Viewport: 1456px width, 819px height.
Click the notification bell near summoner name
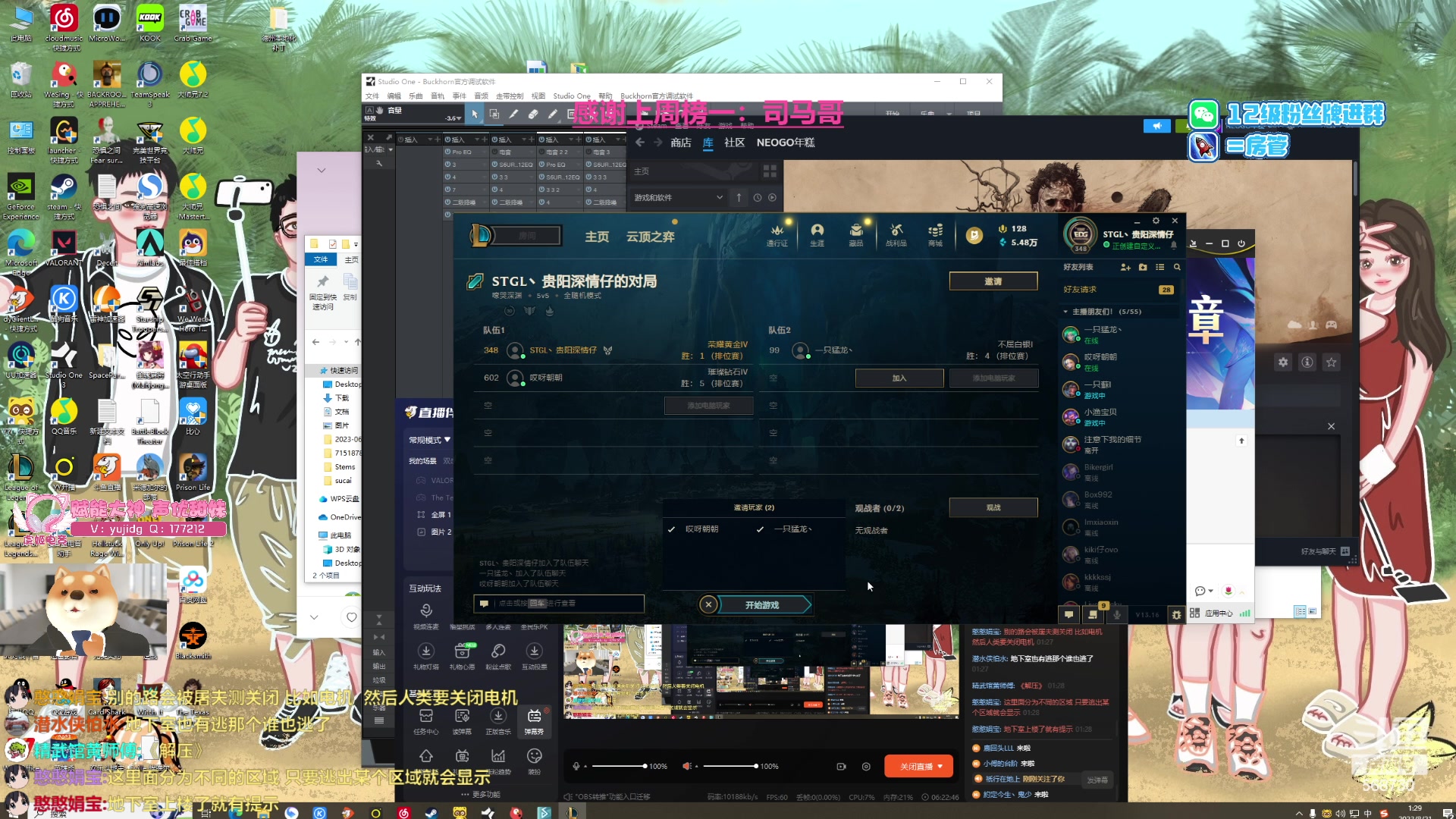pyautogui.click(x=1174, y=246)
